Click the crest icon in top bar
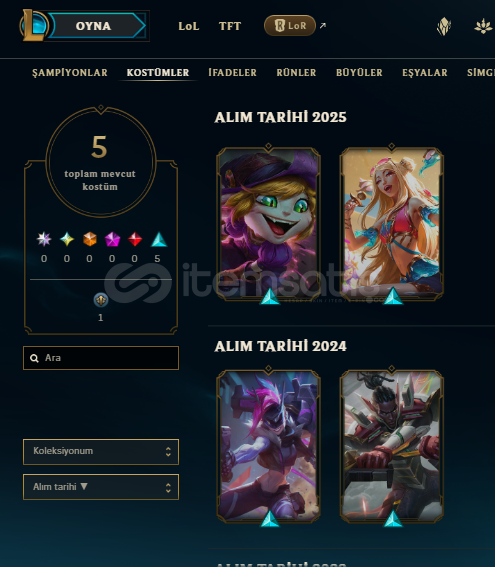The width and height of the screenshot is (495, 567). [x=444, y=26]
